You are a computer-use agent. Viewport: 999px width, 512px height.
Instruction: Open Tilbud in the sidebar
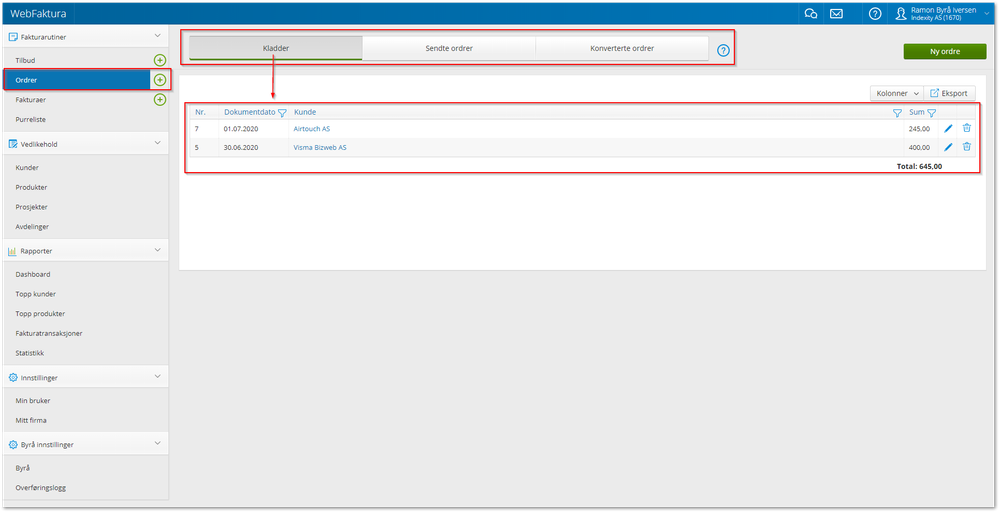coord(25,60)
